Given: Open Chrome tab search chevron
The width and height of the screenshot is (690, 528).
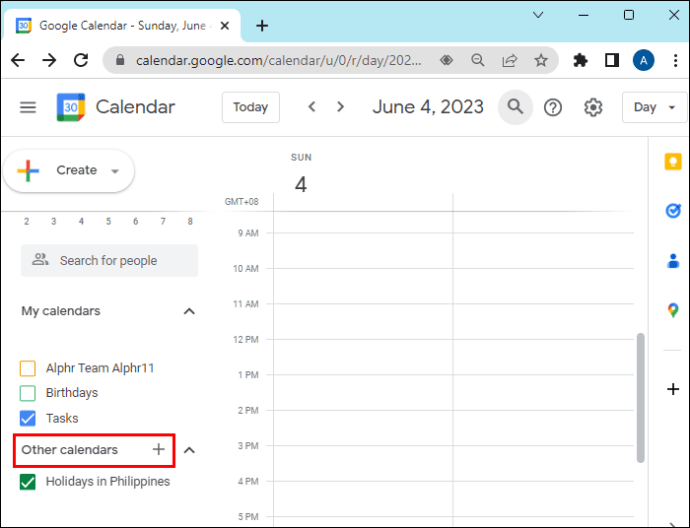Looking at the screenshot, I should [x=538, y=15].
